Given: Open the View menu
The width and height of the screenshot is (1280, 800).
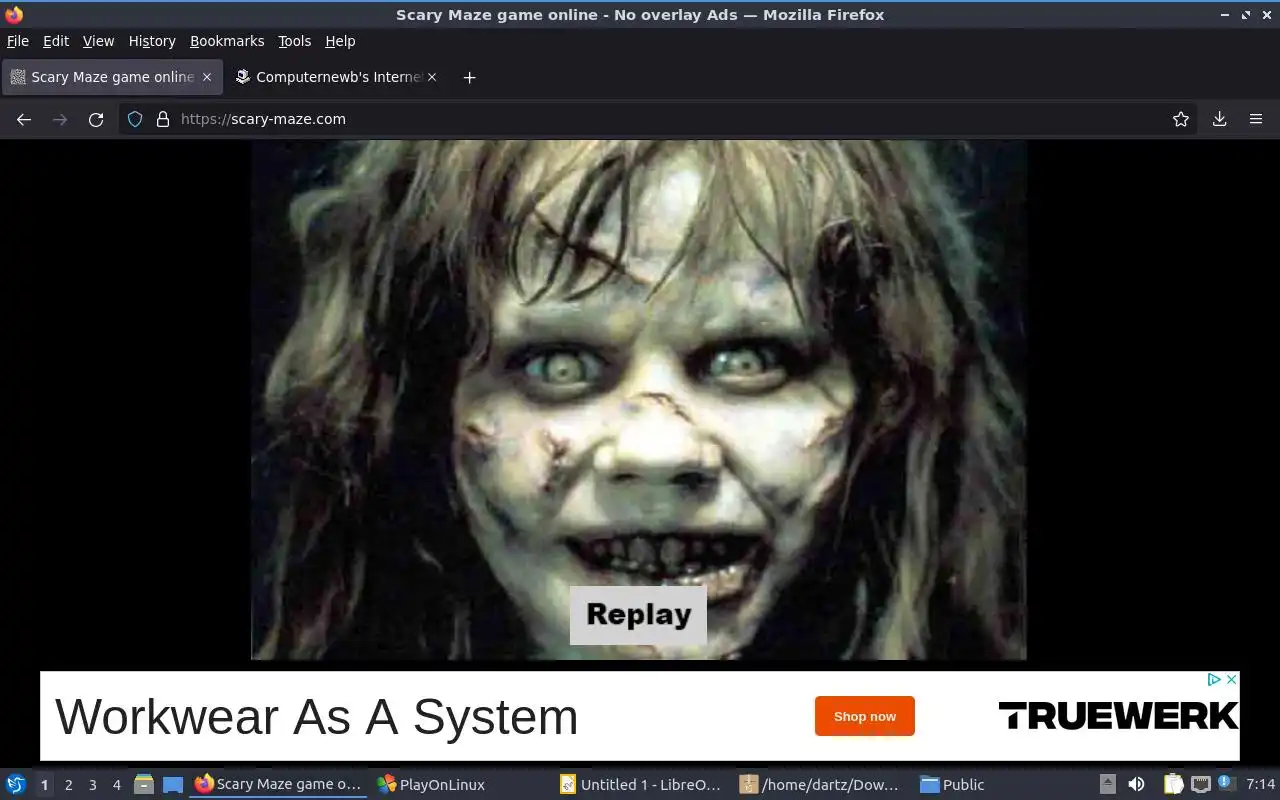Looking at the screenshot, I should tap(98, 41).
